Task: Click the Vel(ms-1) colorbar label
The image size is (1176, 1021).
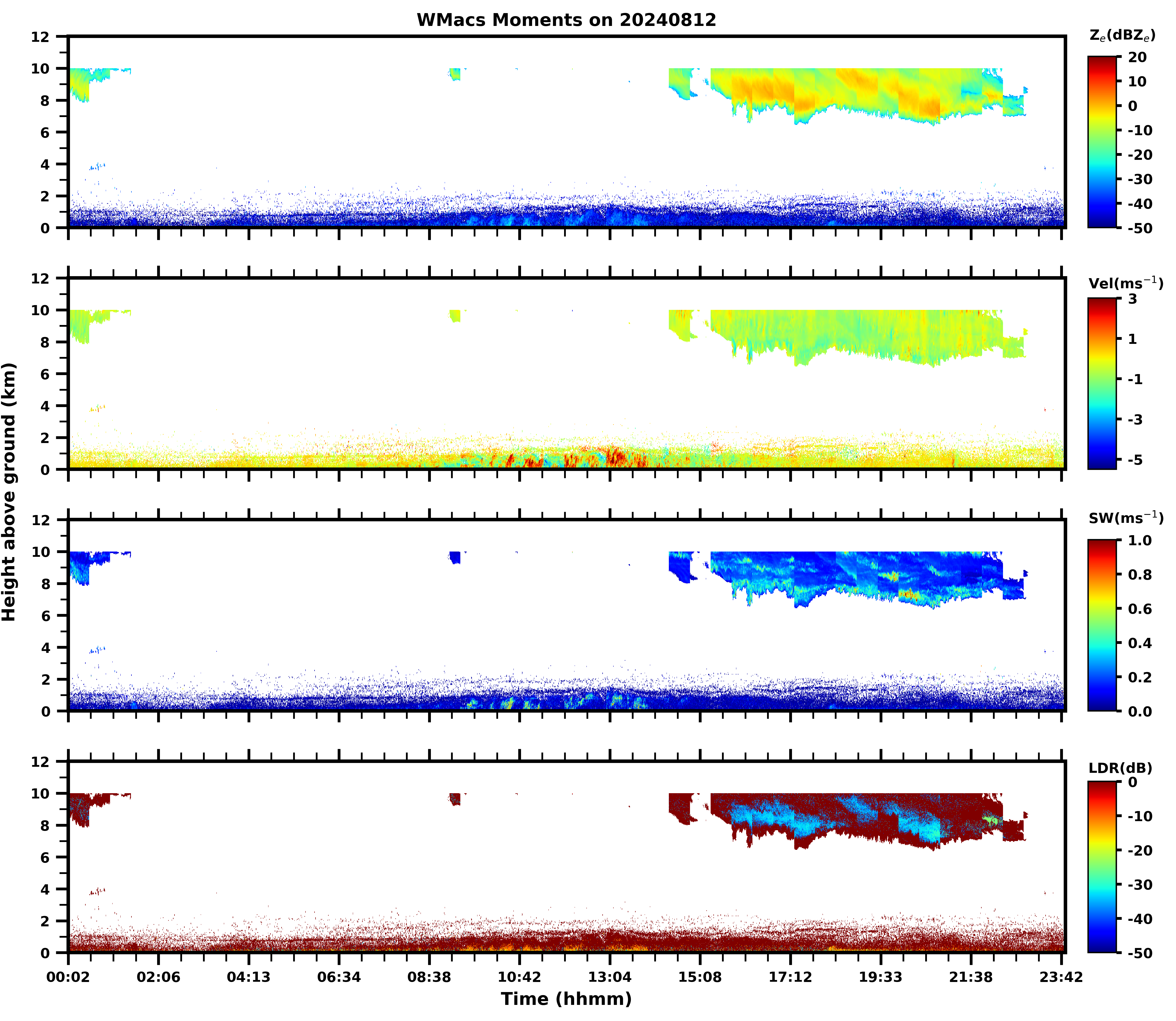Action: [1125, 283]
